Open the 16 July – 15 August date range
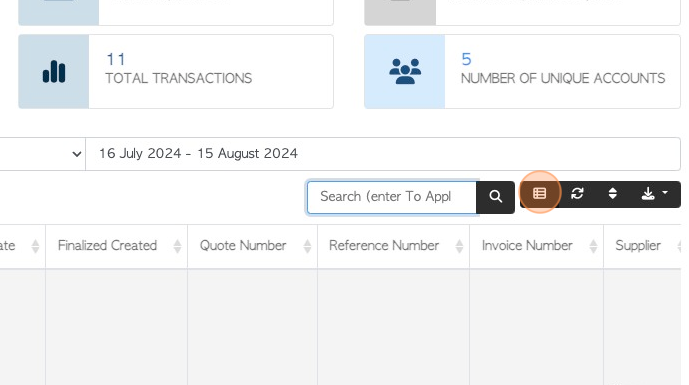The height and width of the screenshot is (385, 689). 383,154
